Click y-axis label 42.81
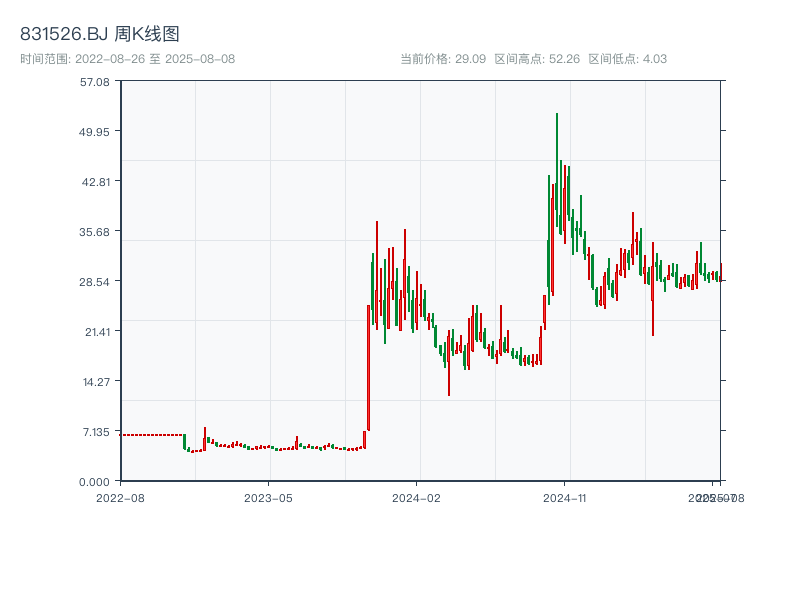 click(x=96, y=182)
